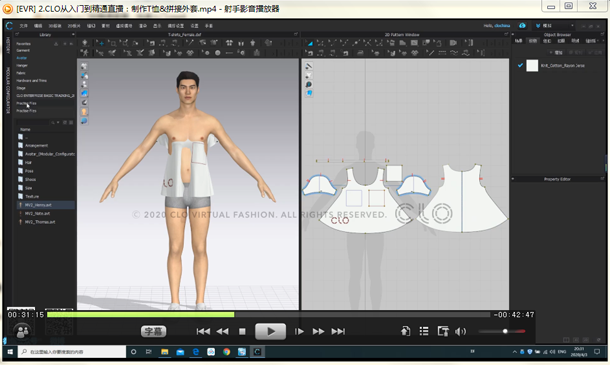Image resolution: width=610 pixels, height=365 pixels.
Task: Open Chrome from the taskbar
Action: [x=226, y=352]
